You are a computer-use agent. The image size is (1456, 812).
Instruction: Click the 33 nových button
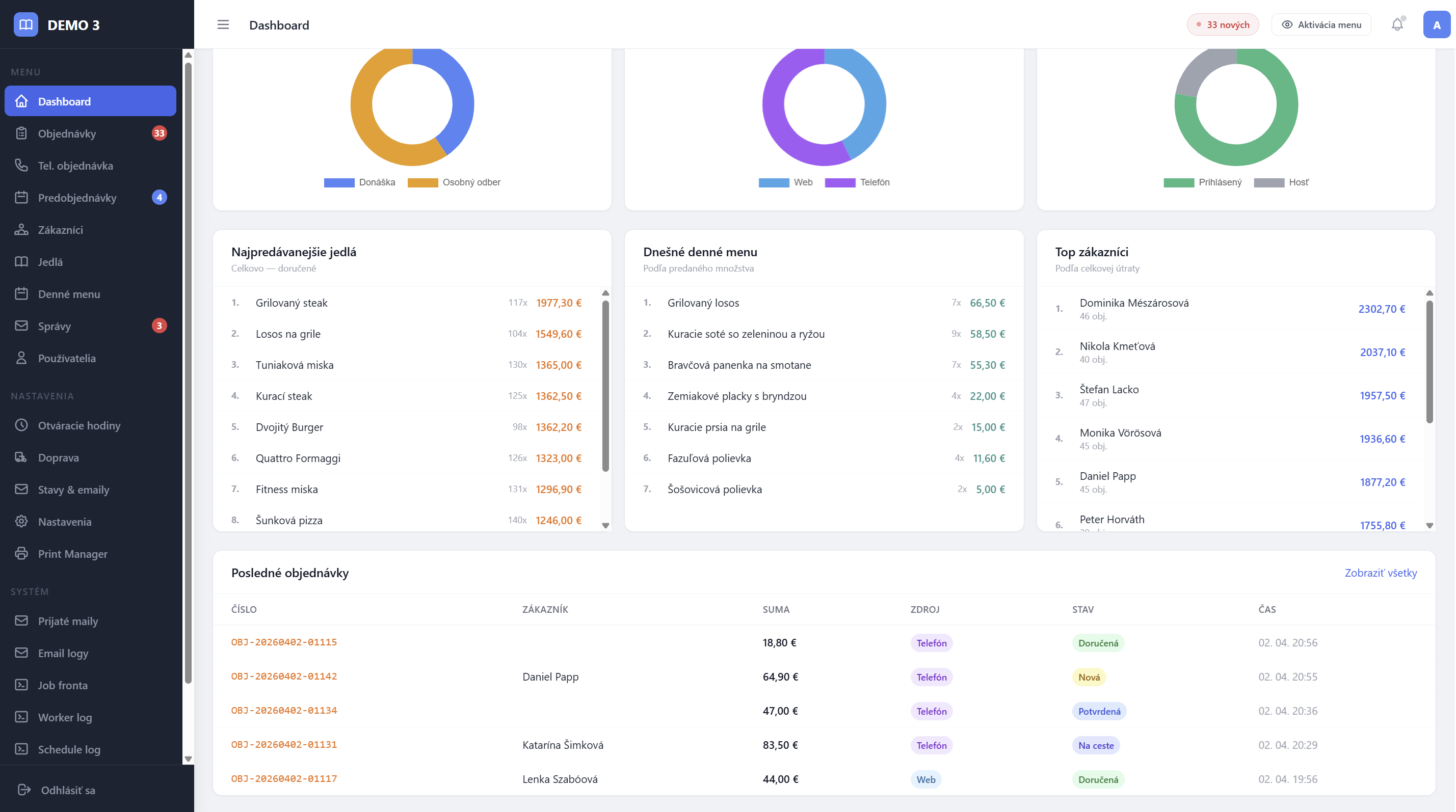1222,25
